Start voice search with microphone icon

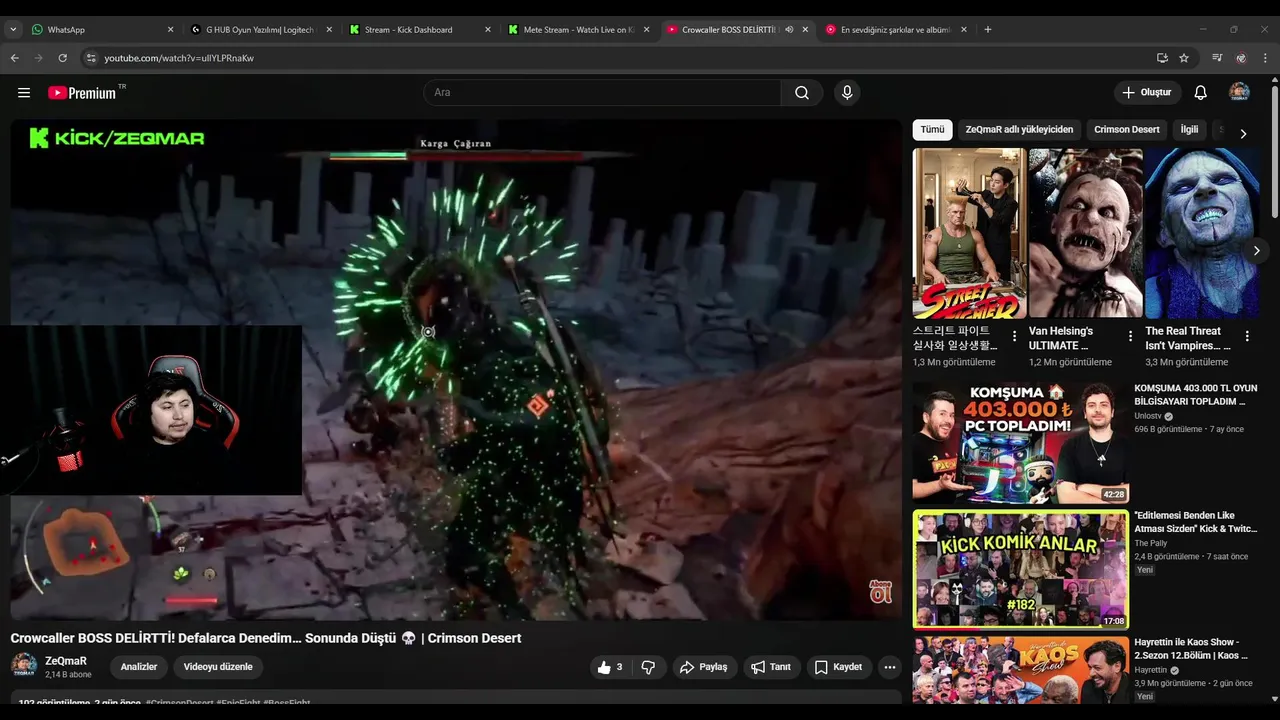pyautogui.click(x=847, y=93)
